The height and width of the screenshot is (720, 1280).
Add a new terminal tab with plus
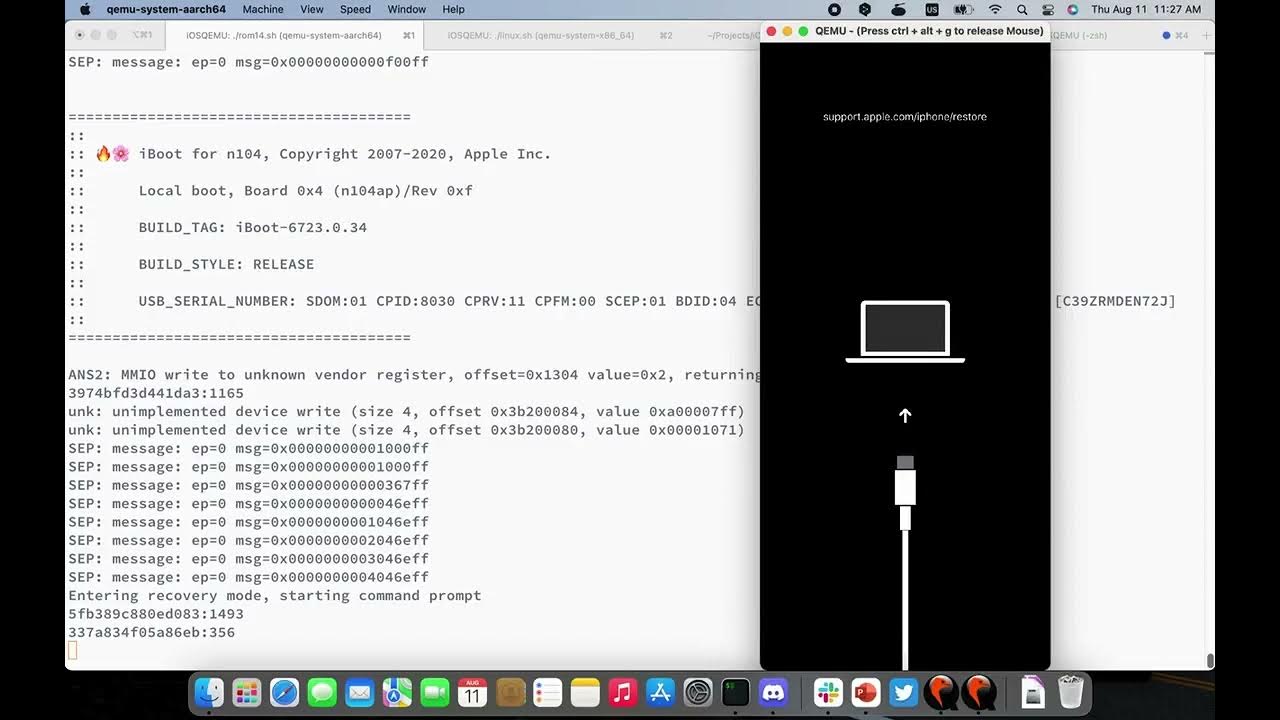(1206, 35)
